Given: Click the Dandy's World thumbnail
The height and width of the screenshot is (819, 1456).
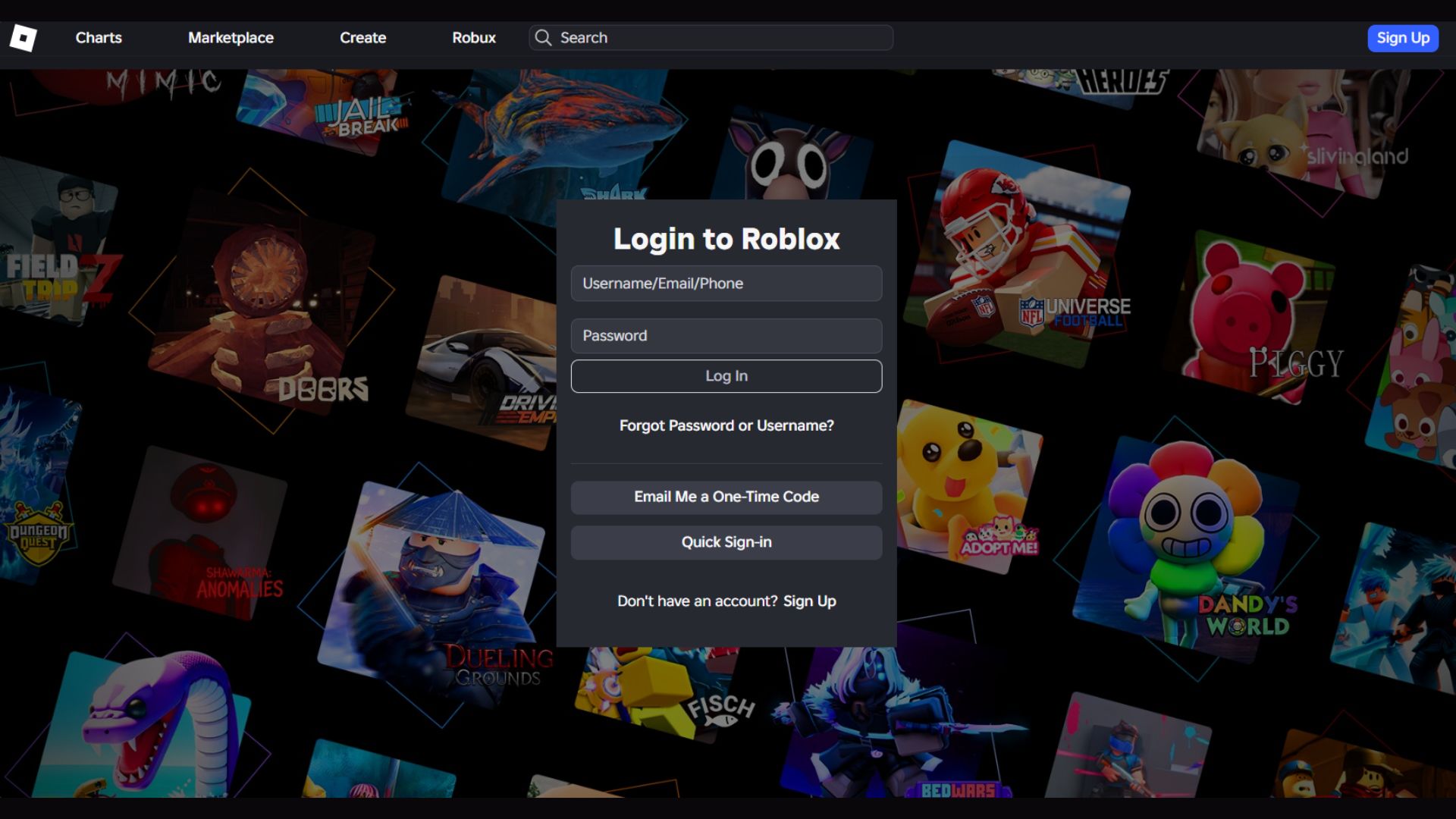Looking at the screenshot, I should click(x=1187, y=550).
